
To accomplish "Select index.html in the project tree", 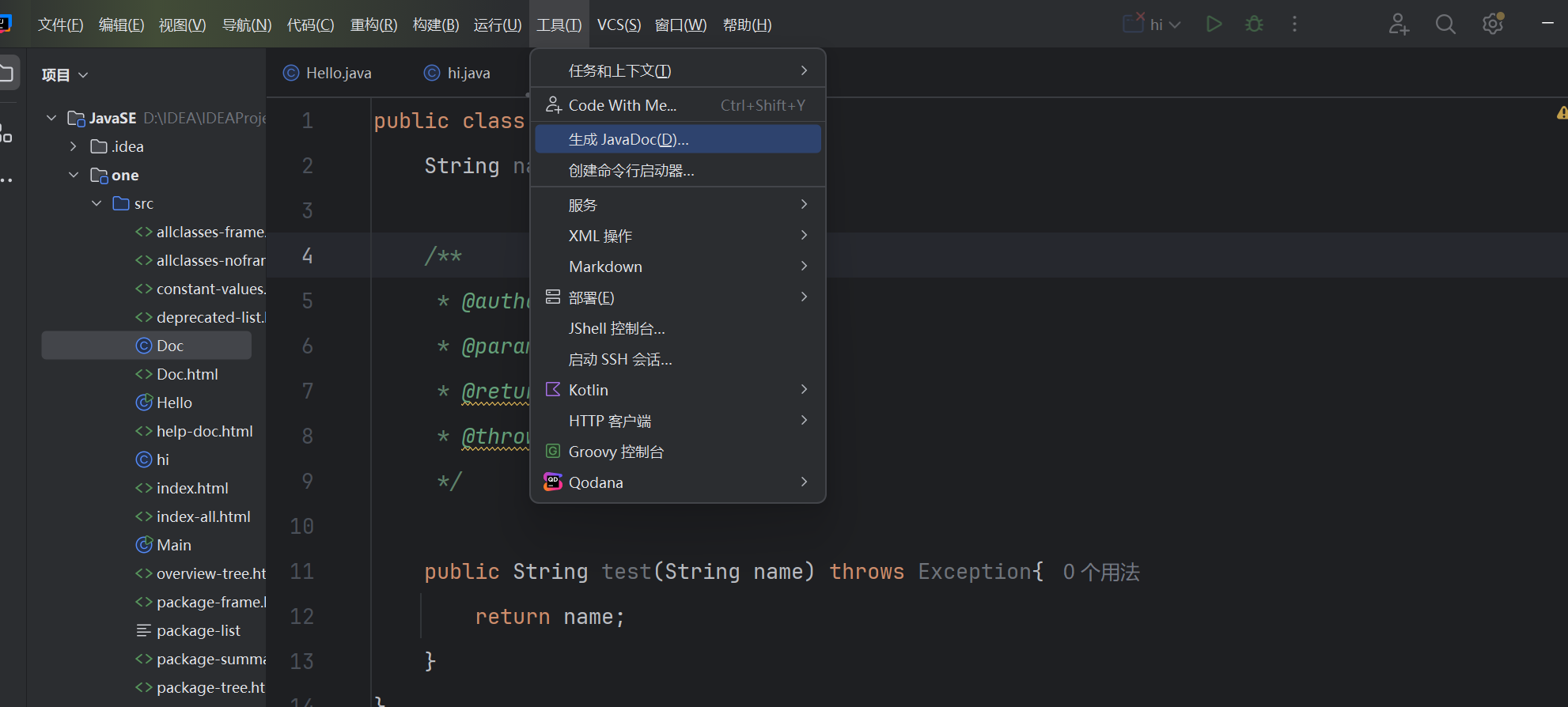I will pos(192,488).
